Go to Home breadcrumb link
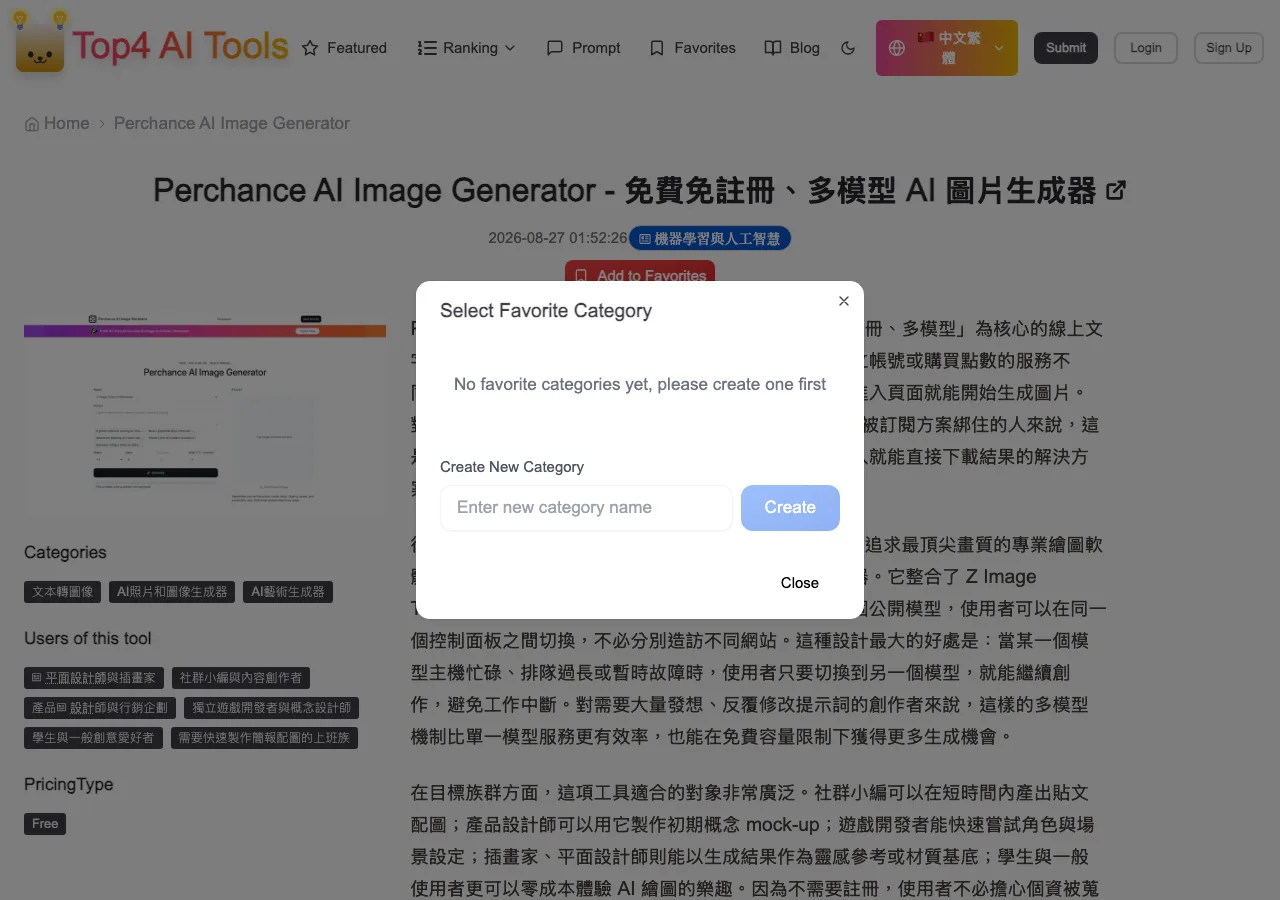 click(x=57, y=123)
